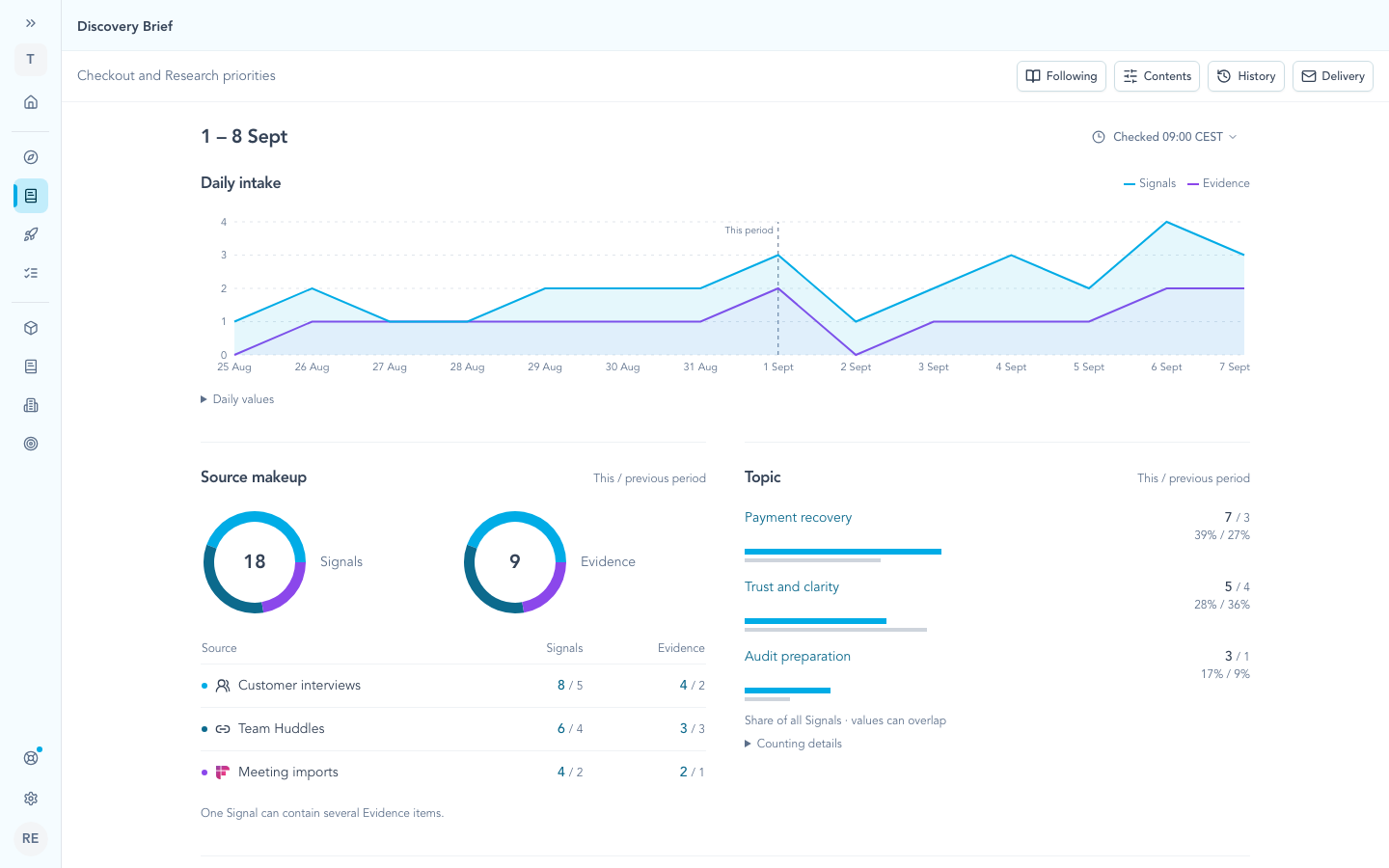Viewport: 1389px width, 868px height.
Task: Open the cube package icon
Action: pyautogui.click(x=31, y=328)
